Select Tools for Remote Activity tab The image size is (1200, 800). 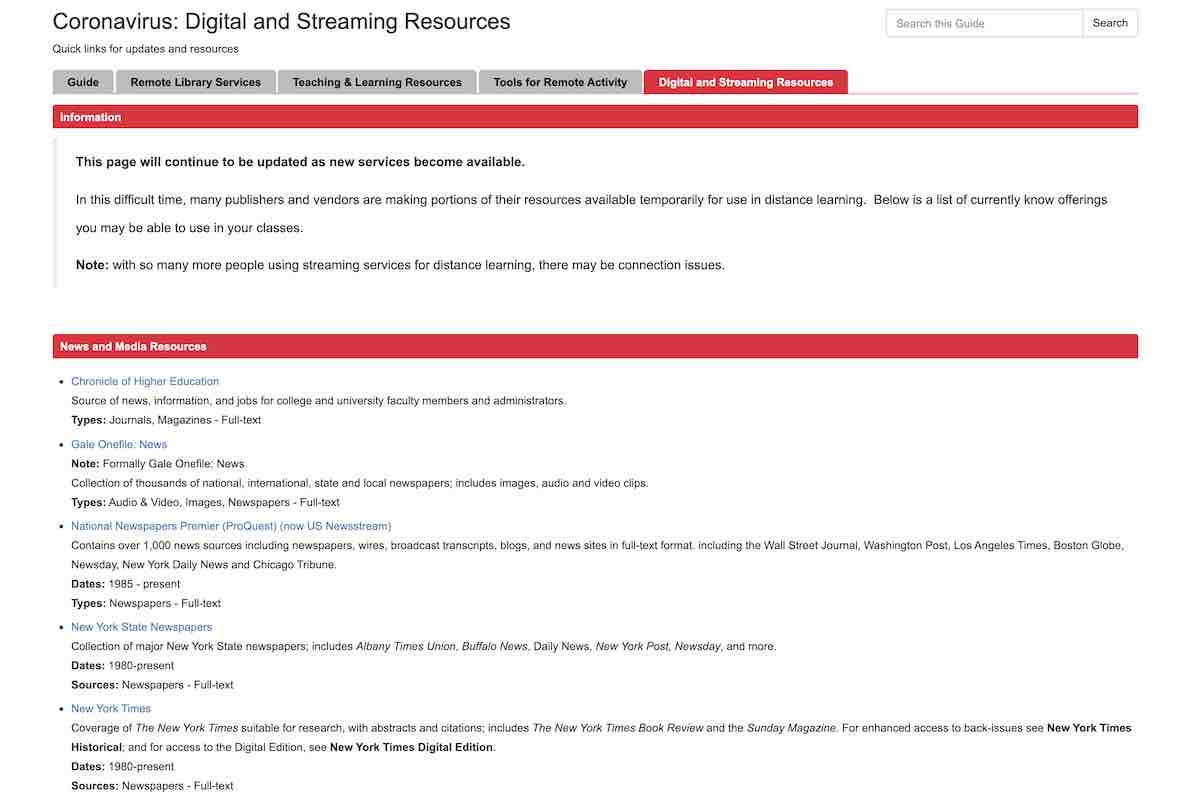pos(560,82)
